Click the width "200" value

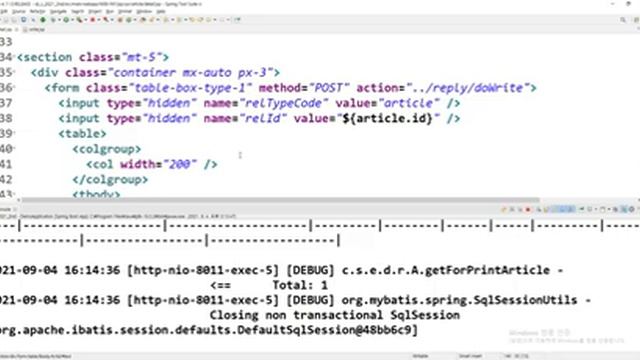click(x=180, y=164)
